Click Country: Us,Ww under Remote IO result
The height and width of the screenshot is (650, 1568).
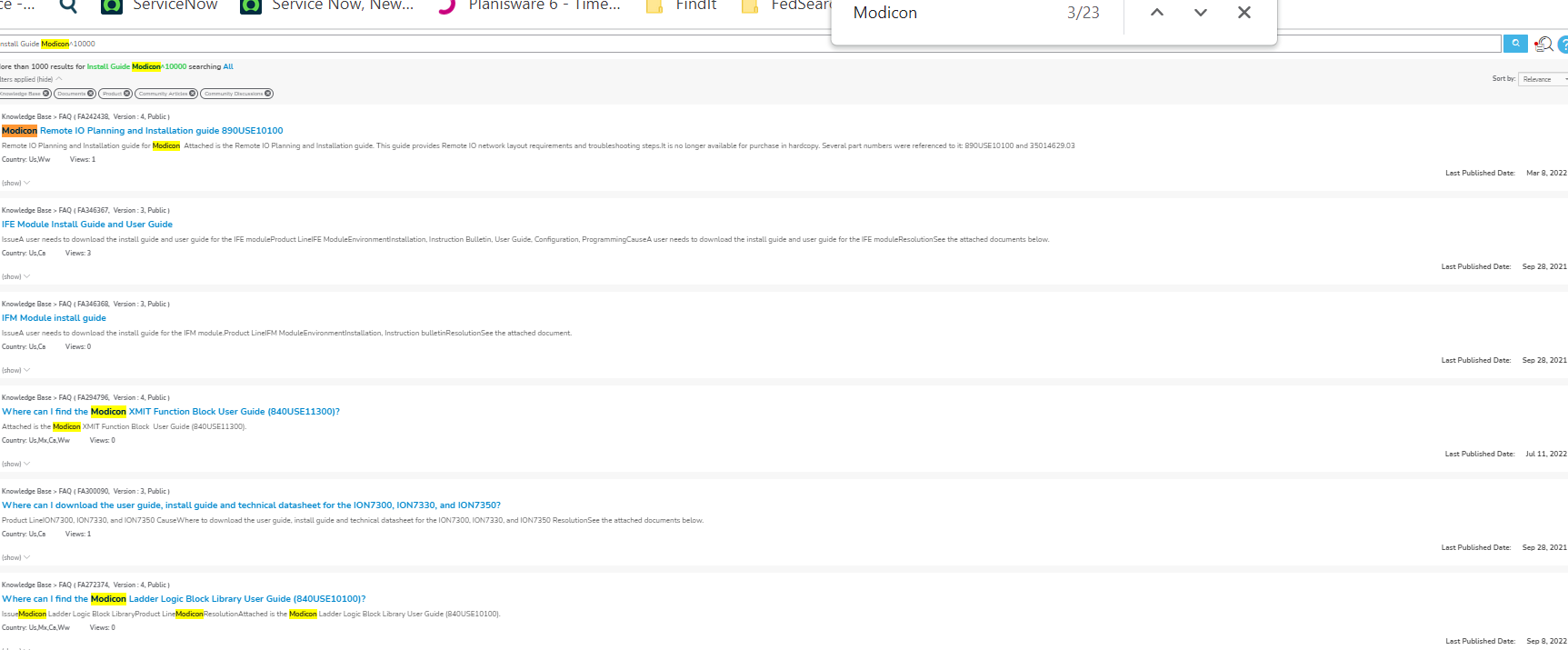coord(25,159)
